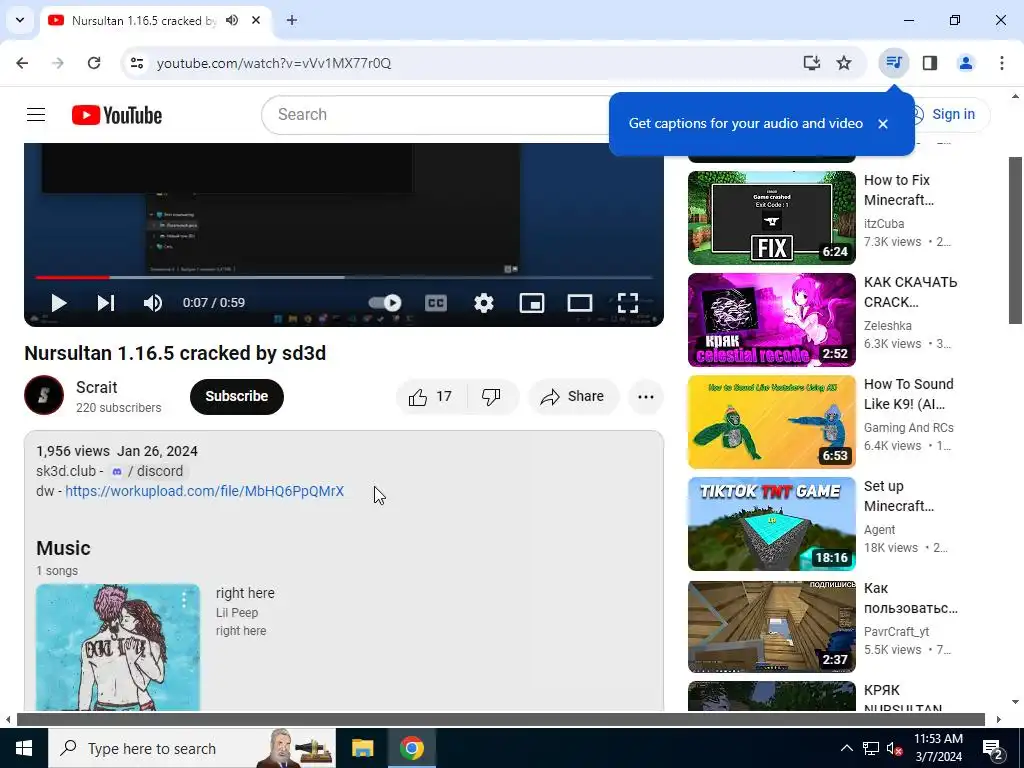This screenshot has width=1024, height=768.
Task: Seek on the video progress bar
Action: (344, 278)
